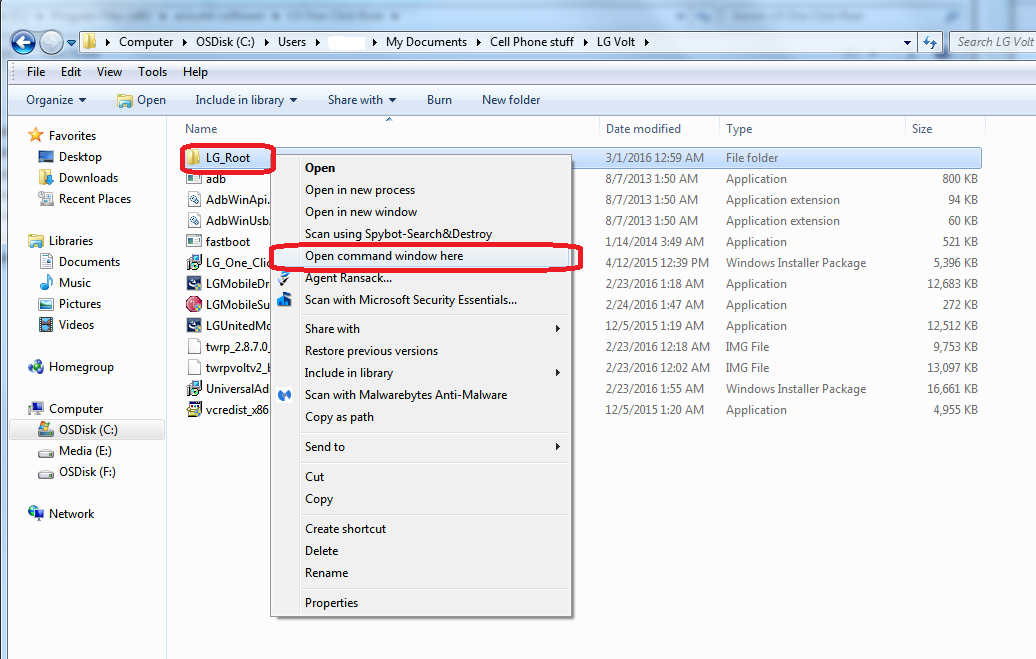Screen dimensions: 1036x659
Task: Select LGMobileDr application icon
Action: pos(194,284)
